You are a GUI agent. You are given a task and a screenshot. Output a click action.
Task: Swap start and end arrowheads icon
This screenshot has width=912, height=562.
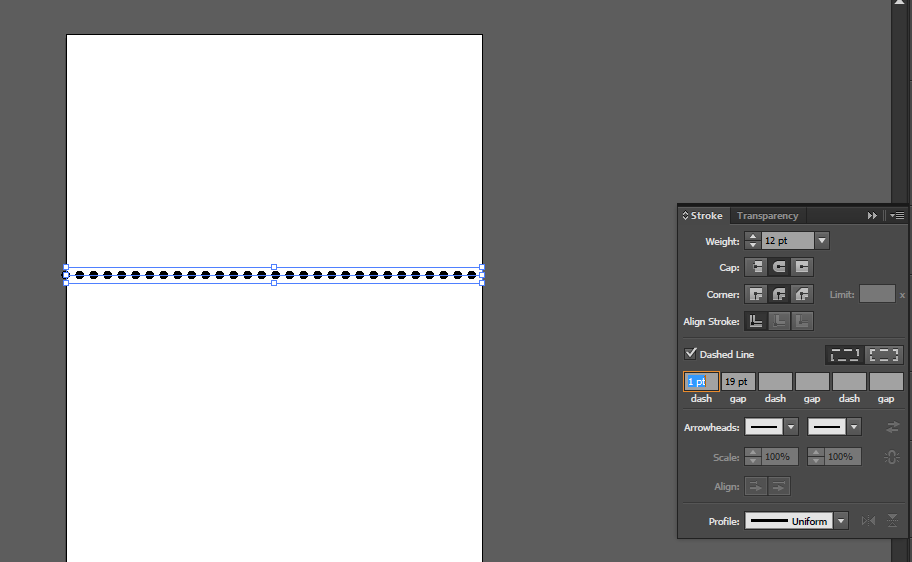point(892,427)
